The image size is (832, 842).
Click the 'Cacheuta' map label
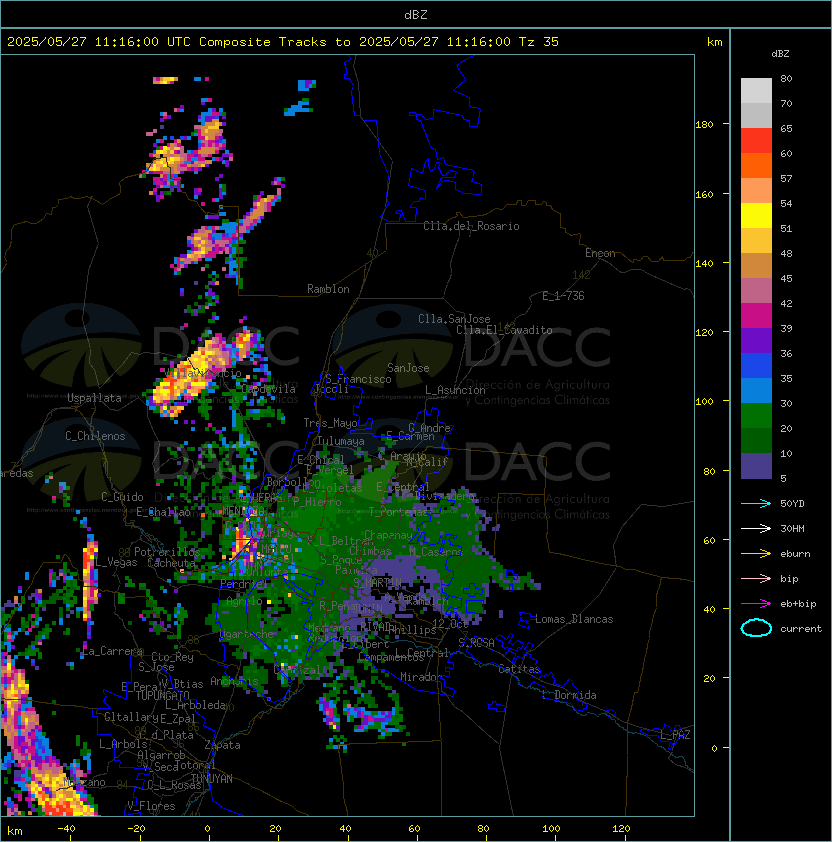pyautogui.click(x=171, y=563)
